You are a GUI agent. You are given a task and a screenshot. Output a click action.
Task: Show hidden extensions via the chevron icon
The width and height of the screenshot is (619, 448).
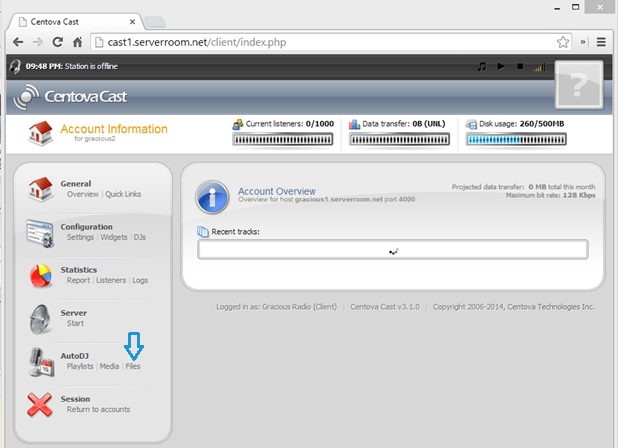(x=583, y=42)
